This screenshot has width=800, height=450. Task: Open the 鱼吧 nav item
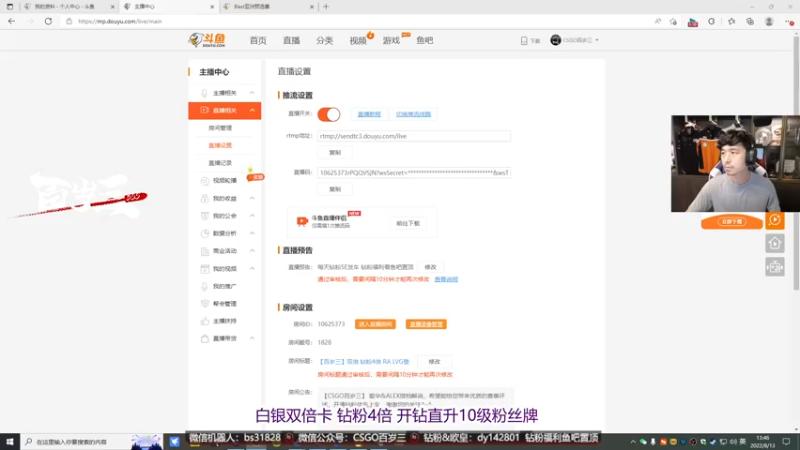tap(424, 40)
